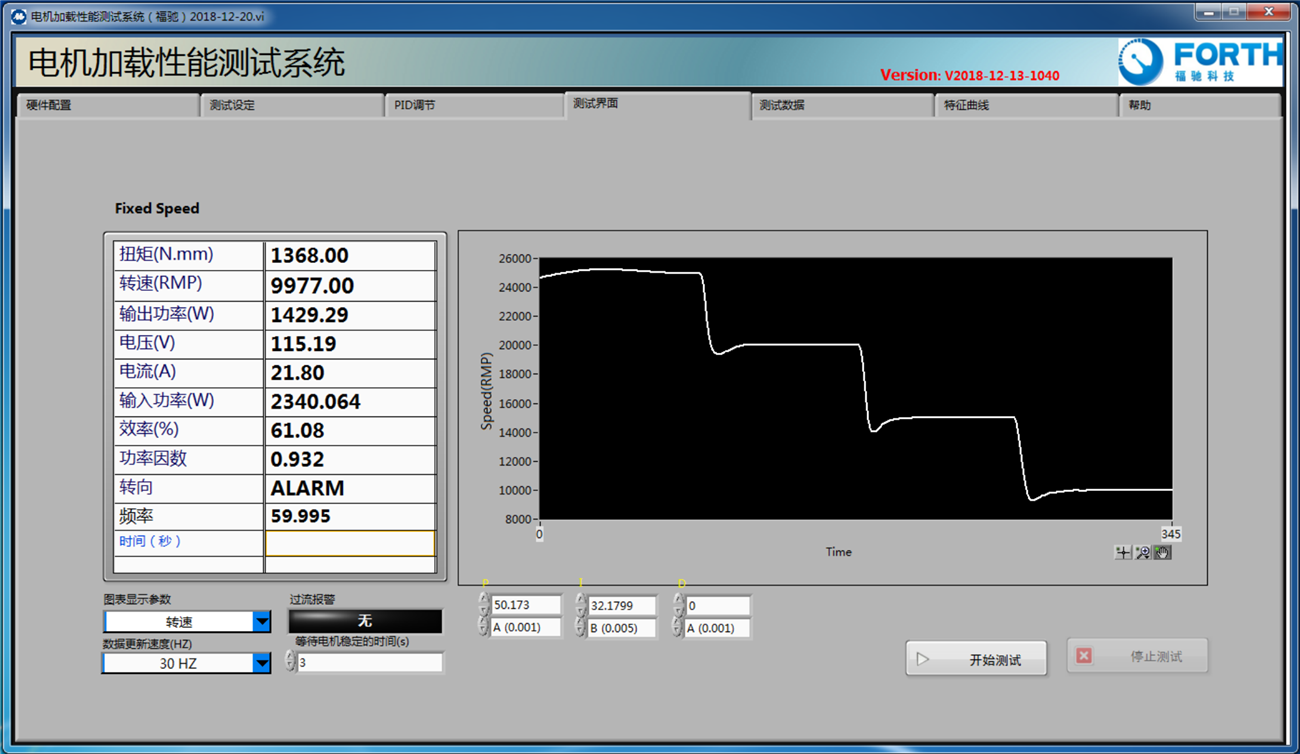
Task: Click the I gain field showing 32.1799
Action: pyautogui.click(x=621, y=605)
